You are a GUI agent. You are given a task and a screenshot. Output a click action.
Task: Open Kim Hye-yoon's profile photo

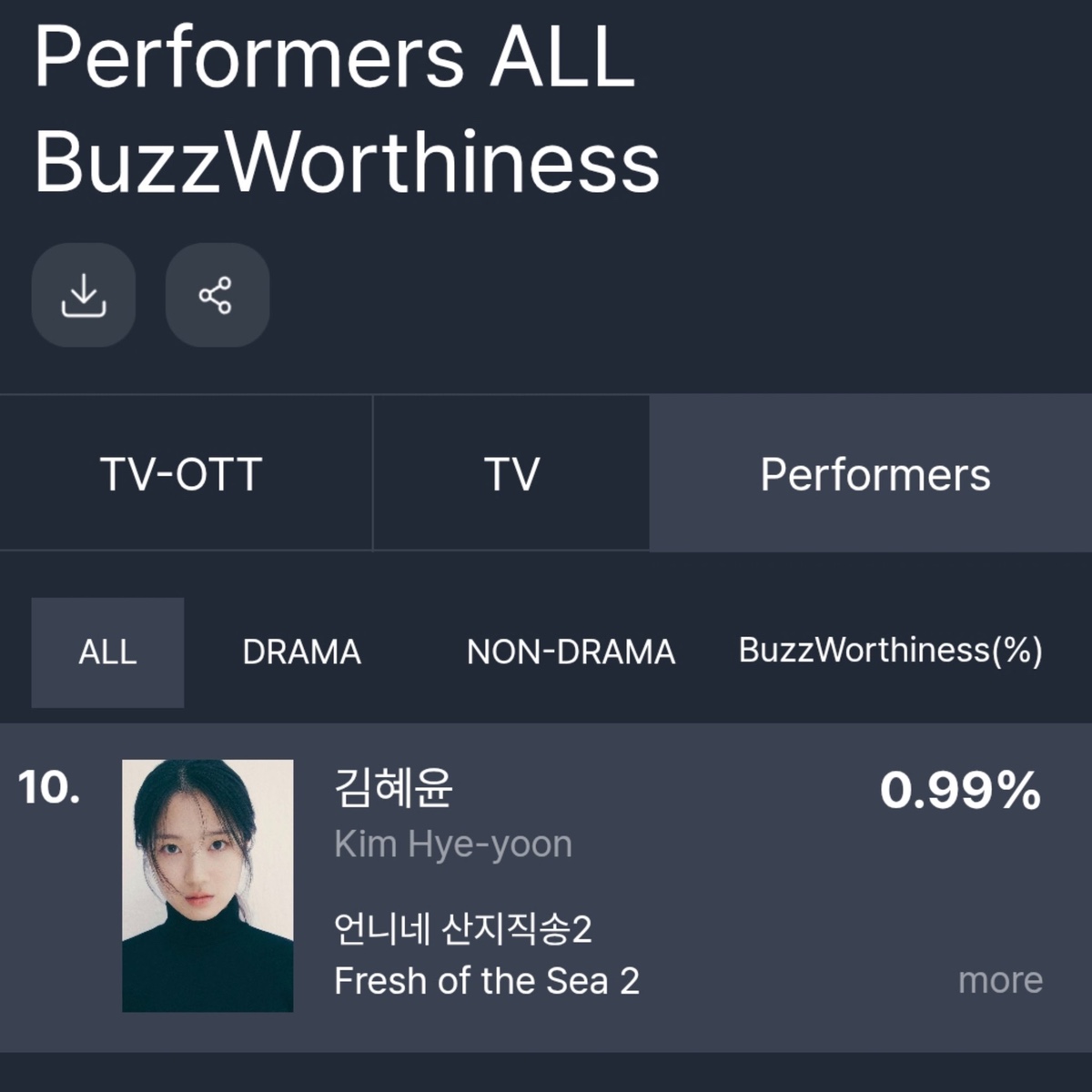pyautogui.click(x=207, y=885)
